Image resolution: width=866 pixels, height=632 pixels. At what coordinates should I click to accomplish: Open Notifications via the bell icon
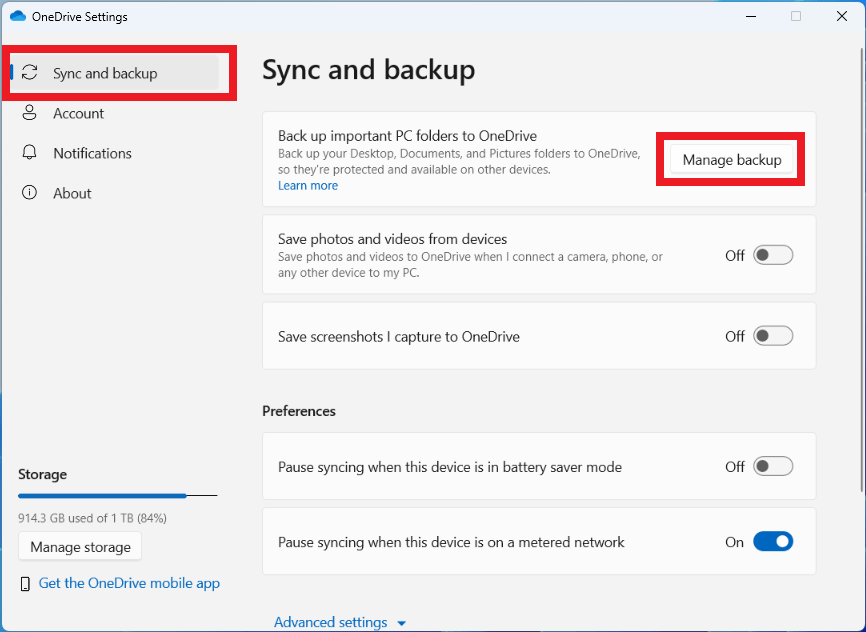click(28, 153)
